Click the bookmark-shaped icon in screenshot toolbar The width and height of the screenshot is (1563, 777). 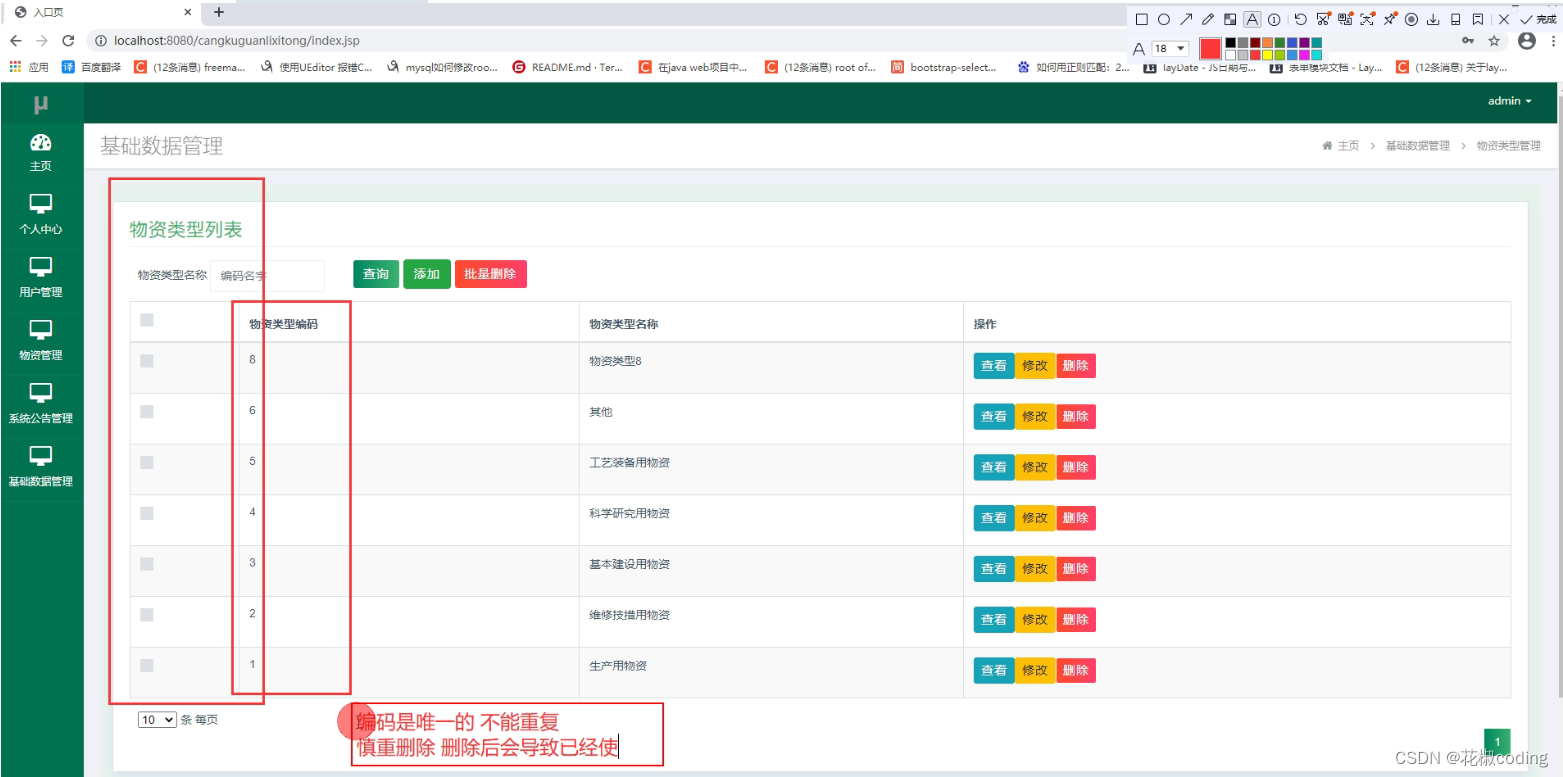1477,19
